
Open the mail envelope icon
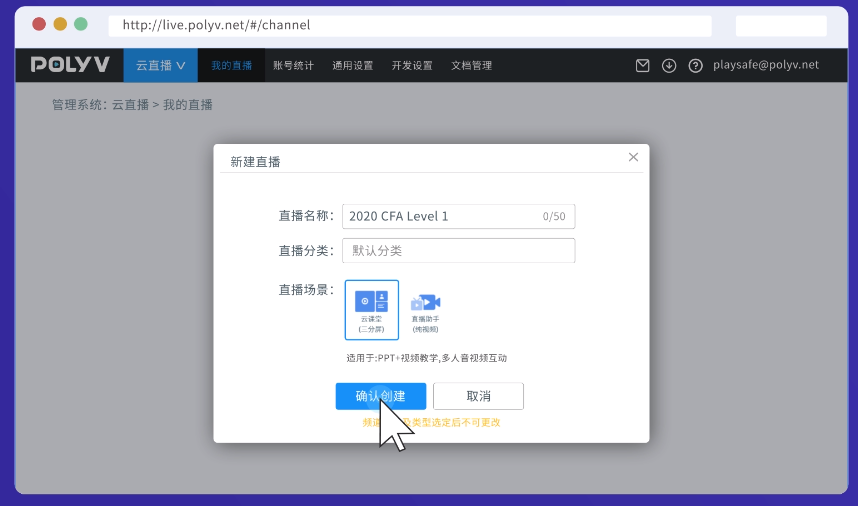click(643, 66)
